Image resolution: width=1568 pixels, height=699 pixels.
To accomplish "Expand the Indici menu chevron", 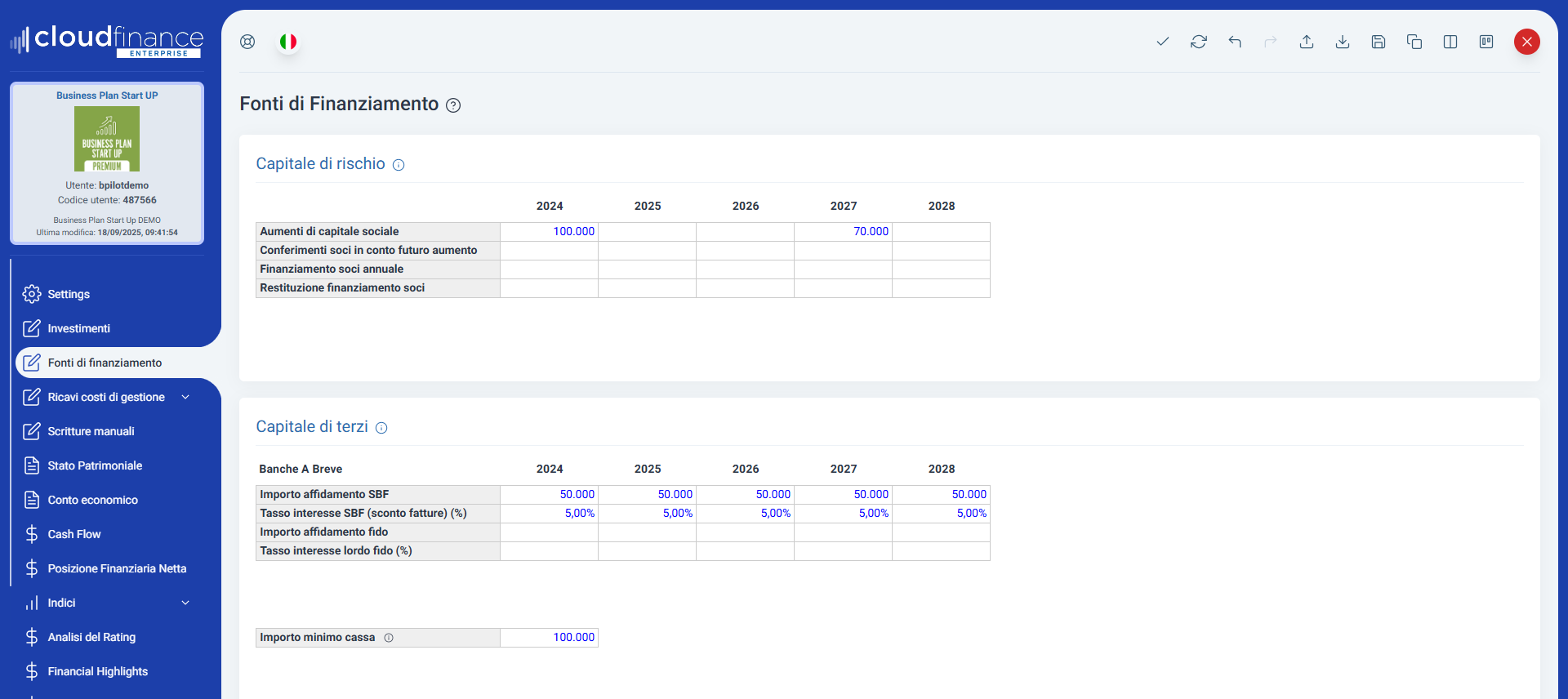I will (x=185, y=603).
